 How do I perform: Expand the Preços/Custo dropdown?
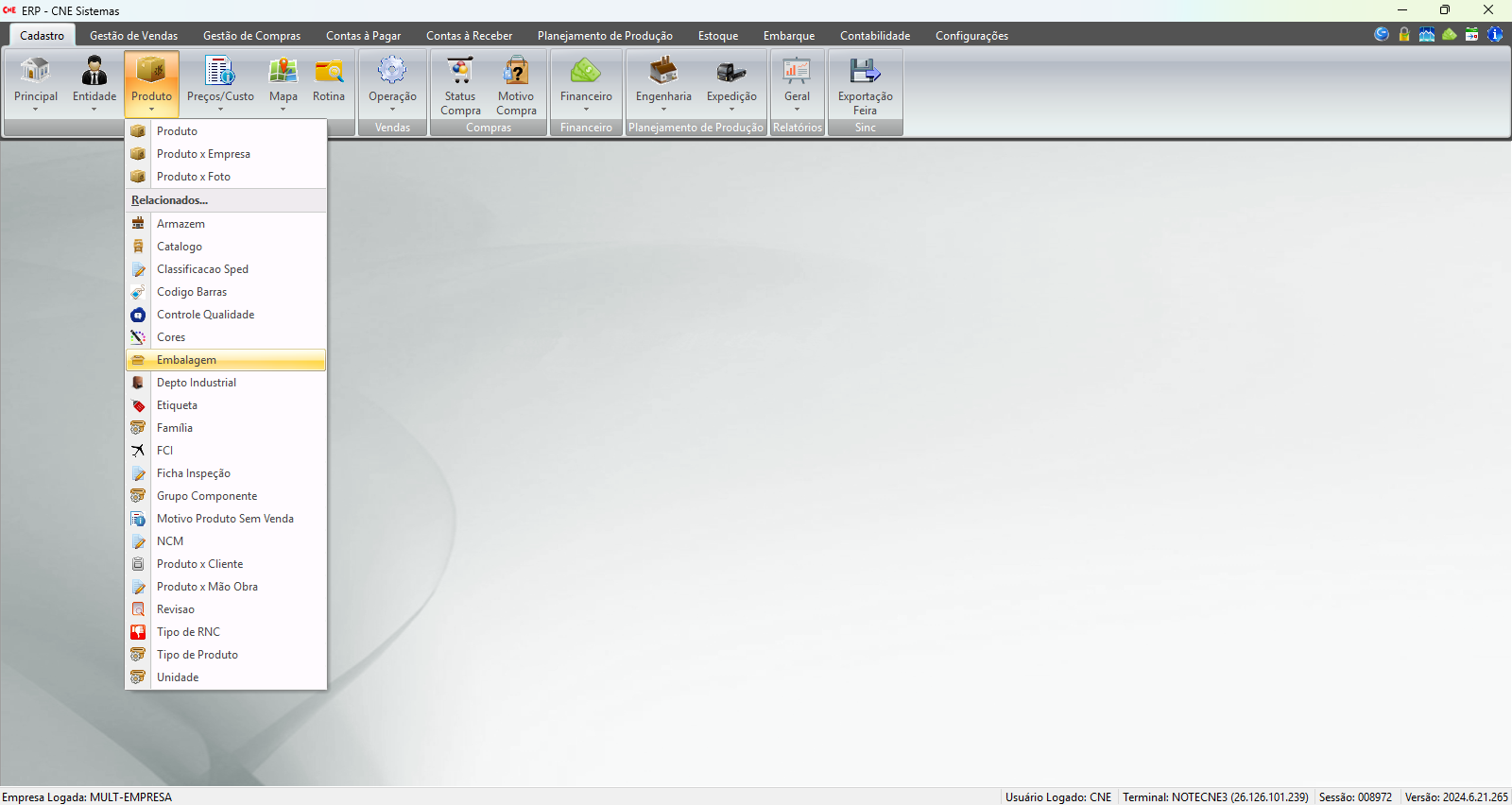pos(220,109)
